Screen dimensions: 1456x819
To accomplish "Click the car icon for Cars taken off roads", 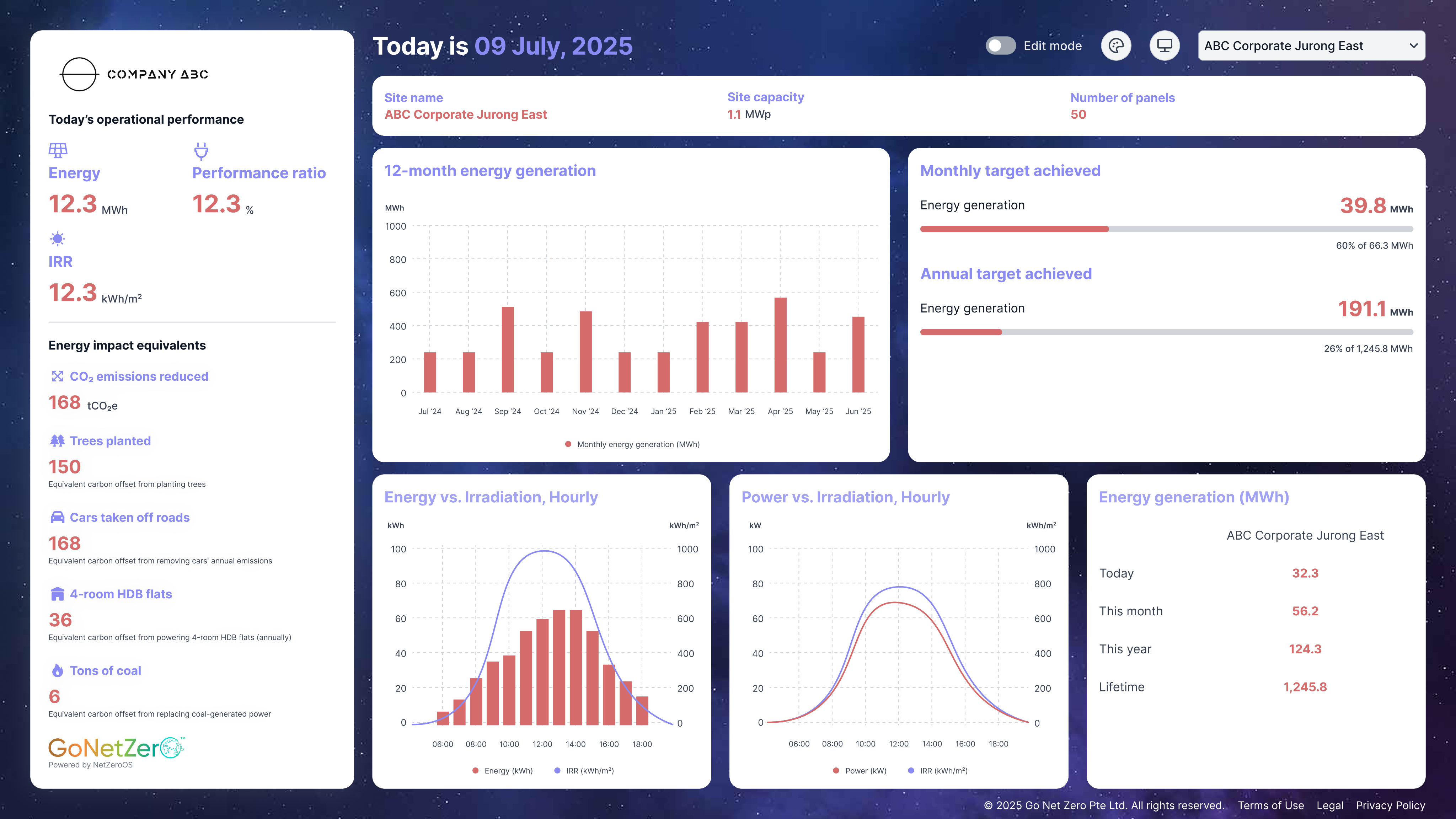I will (x=58, y=517).
